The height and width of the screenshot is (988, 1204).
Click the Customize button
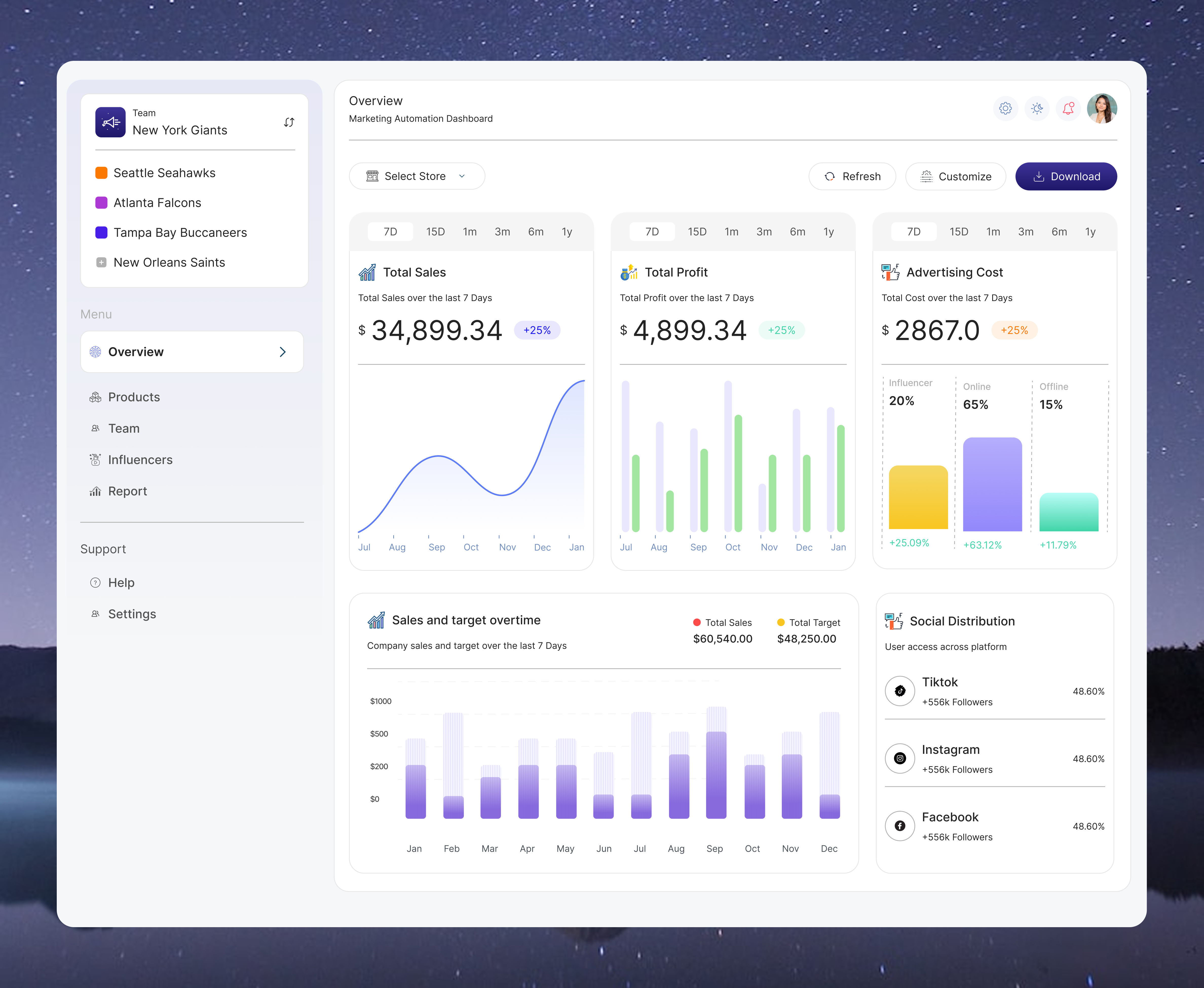tap(956, 176)
